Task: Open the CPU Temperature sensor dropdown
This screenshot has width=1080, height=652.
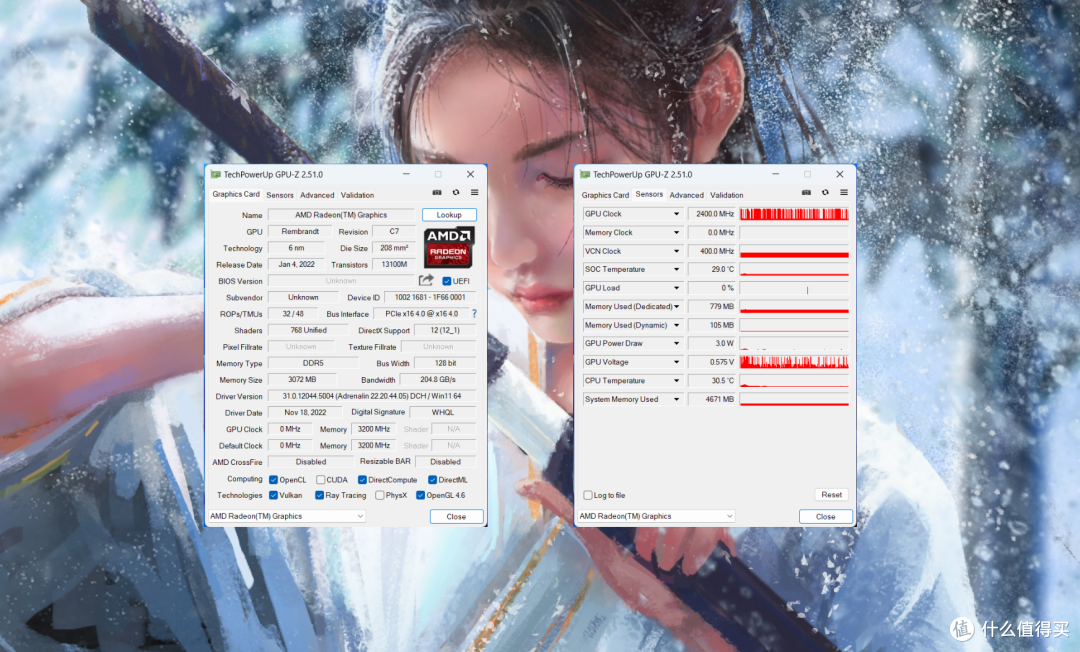Action: pyautogui.click(x=676, y=381)
